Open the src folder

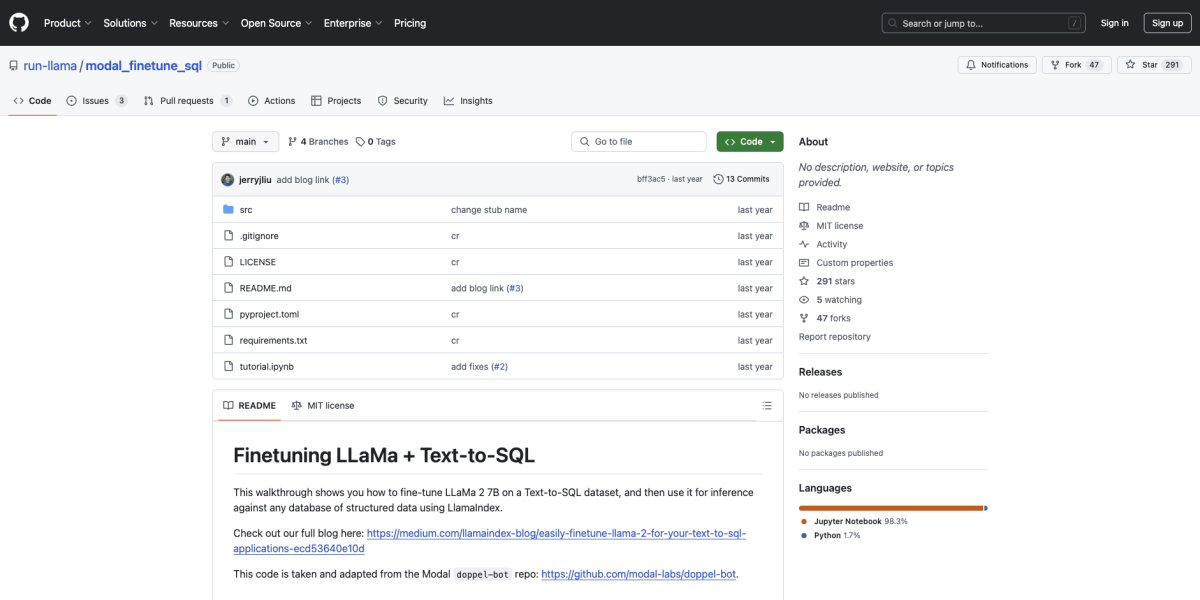pos(246,209)
